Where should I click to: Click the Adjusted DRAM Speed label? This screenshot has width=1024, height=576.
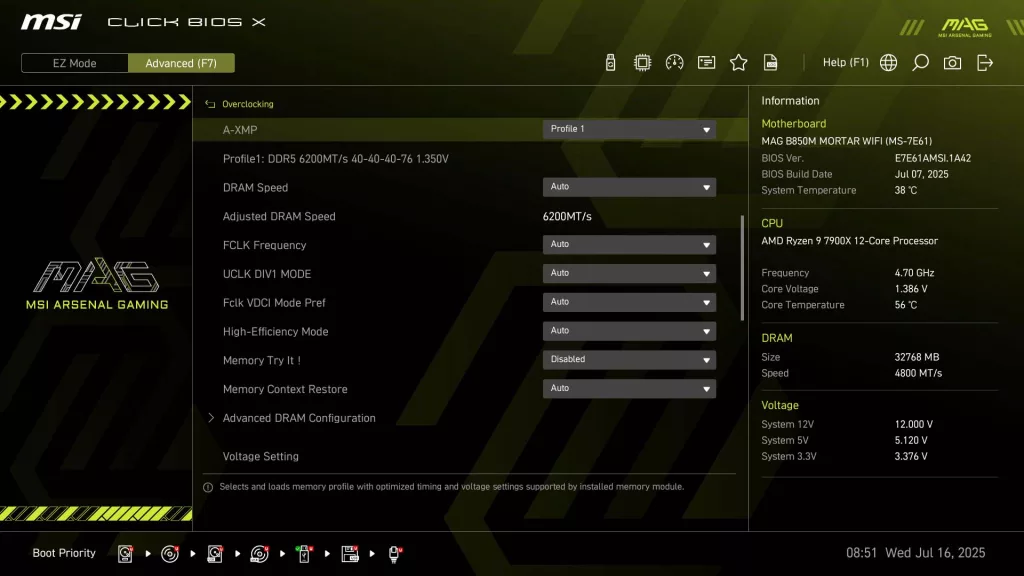tap(279, 216)
